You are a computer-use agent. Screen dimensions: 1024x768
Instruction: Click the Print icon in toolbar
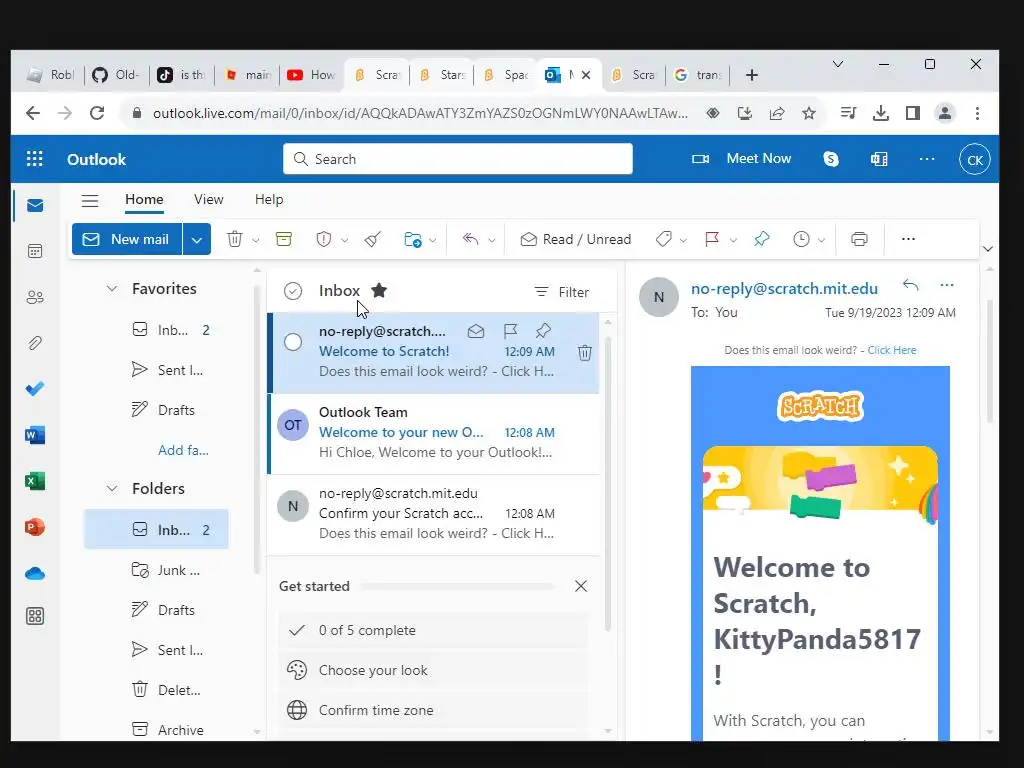pyautogui.click(x=859, y=239)
